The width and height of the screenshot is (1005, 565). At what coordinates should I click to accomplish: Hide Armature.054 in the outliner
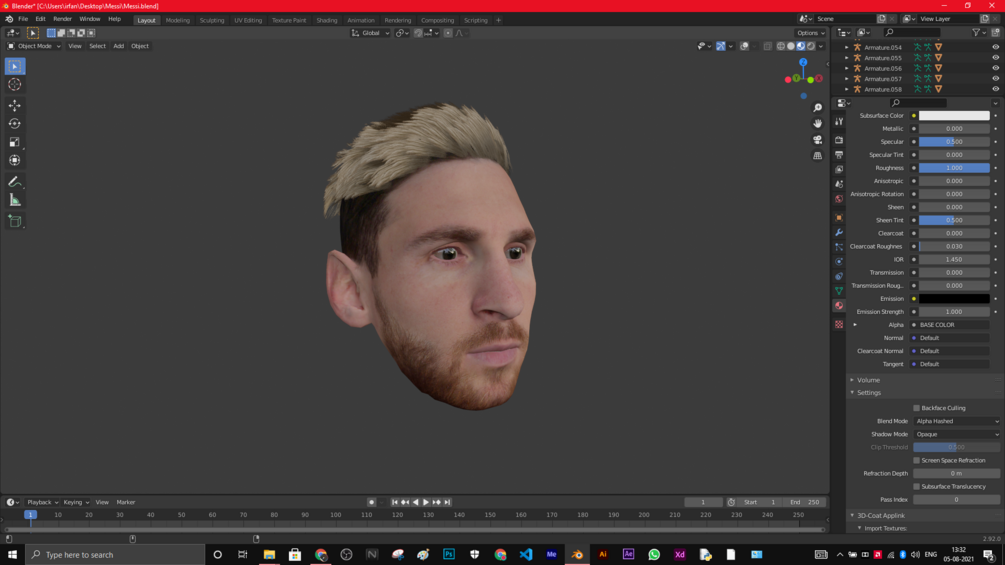point(995,47)
